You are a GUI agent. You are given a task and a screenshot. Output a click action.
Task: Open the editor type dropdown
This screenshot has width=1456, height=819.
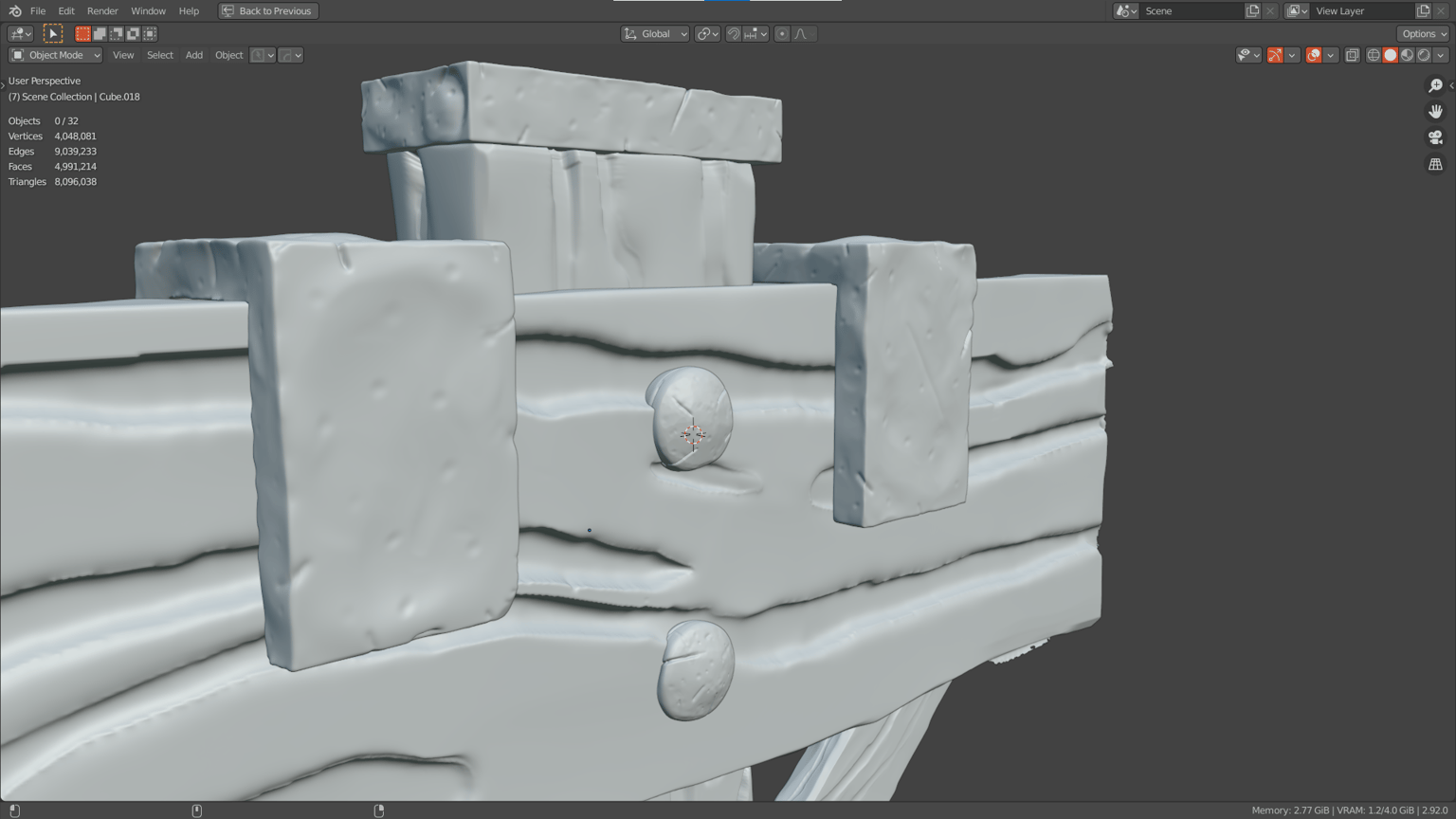click(20, 33)
